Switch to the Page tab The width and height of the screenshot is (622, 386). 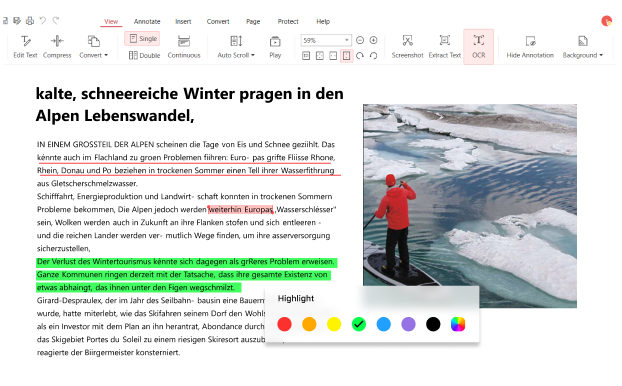(253, 21)
